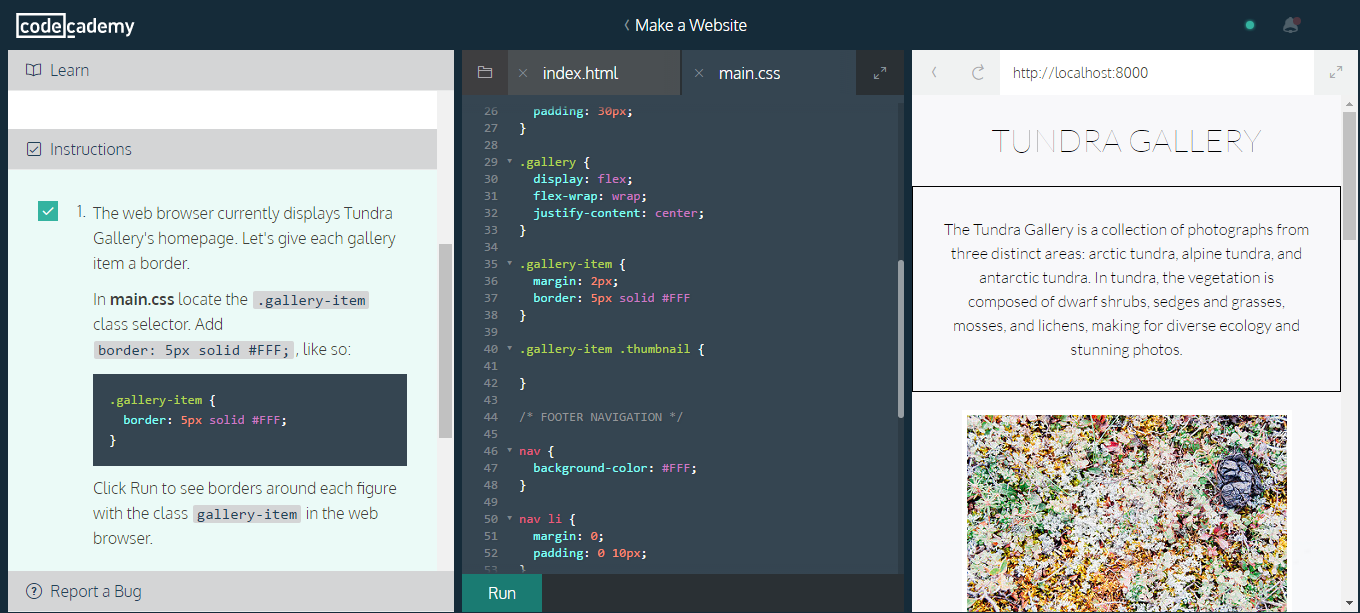
Task: Open the file browser folder icon
Action: [x=485, y=72]
